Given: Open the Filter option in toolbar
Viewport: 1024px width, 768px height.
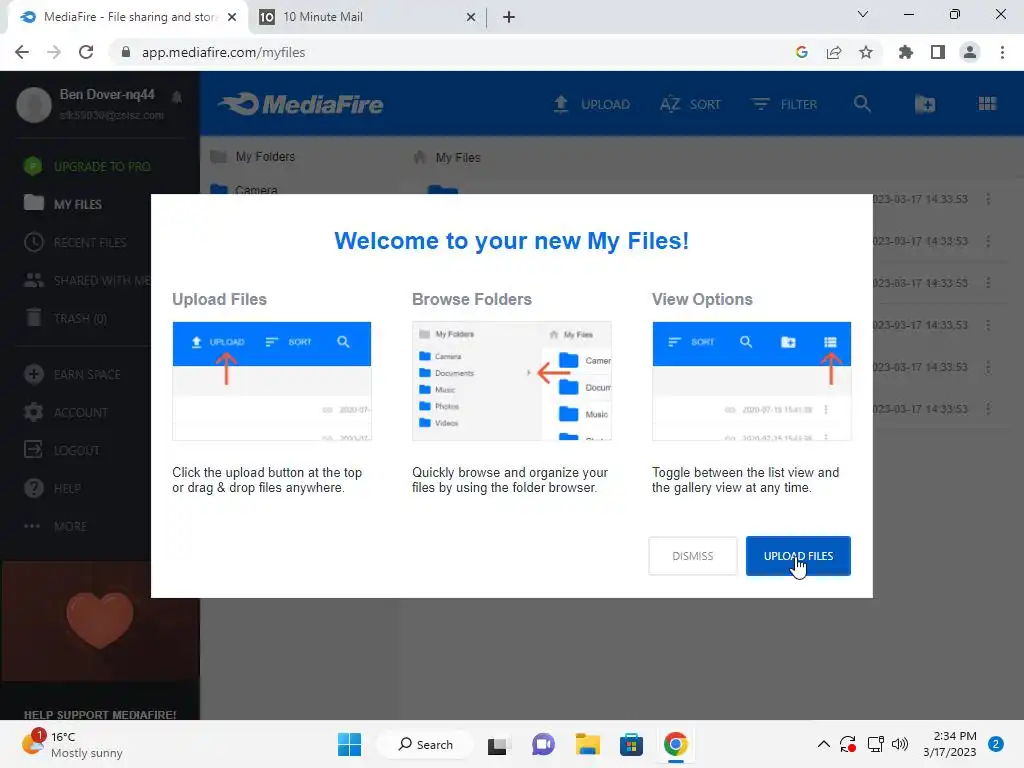Looking at the screenshot, I should pyautogui.click(x=784, y=104).
